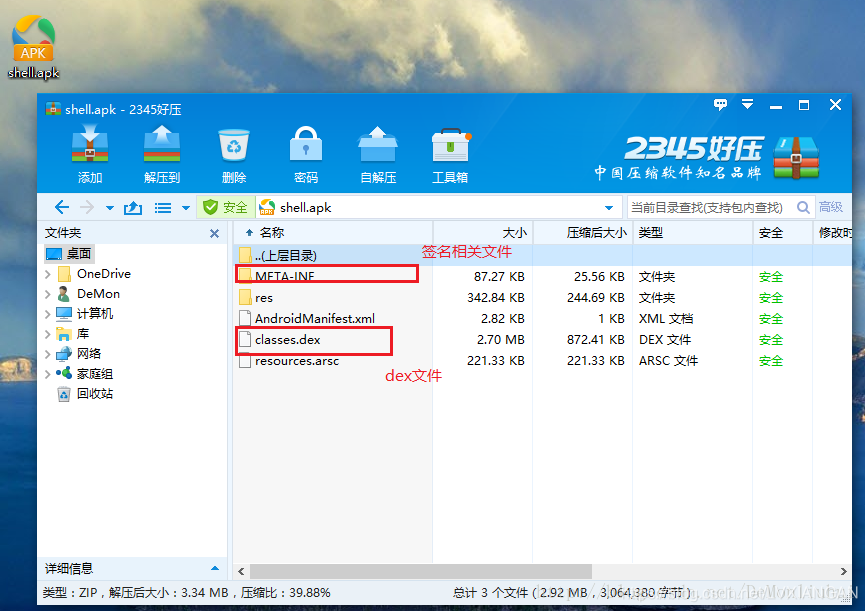
Task: Close the 文件夹 folder side panel
Action: point(214,233)
